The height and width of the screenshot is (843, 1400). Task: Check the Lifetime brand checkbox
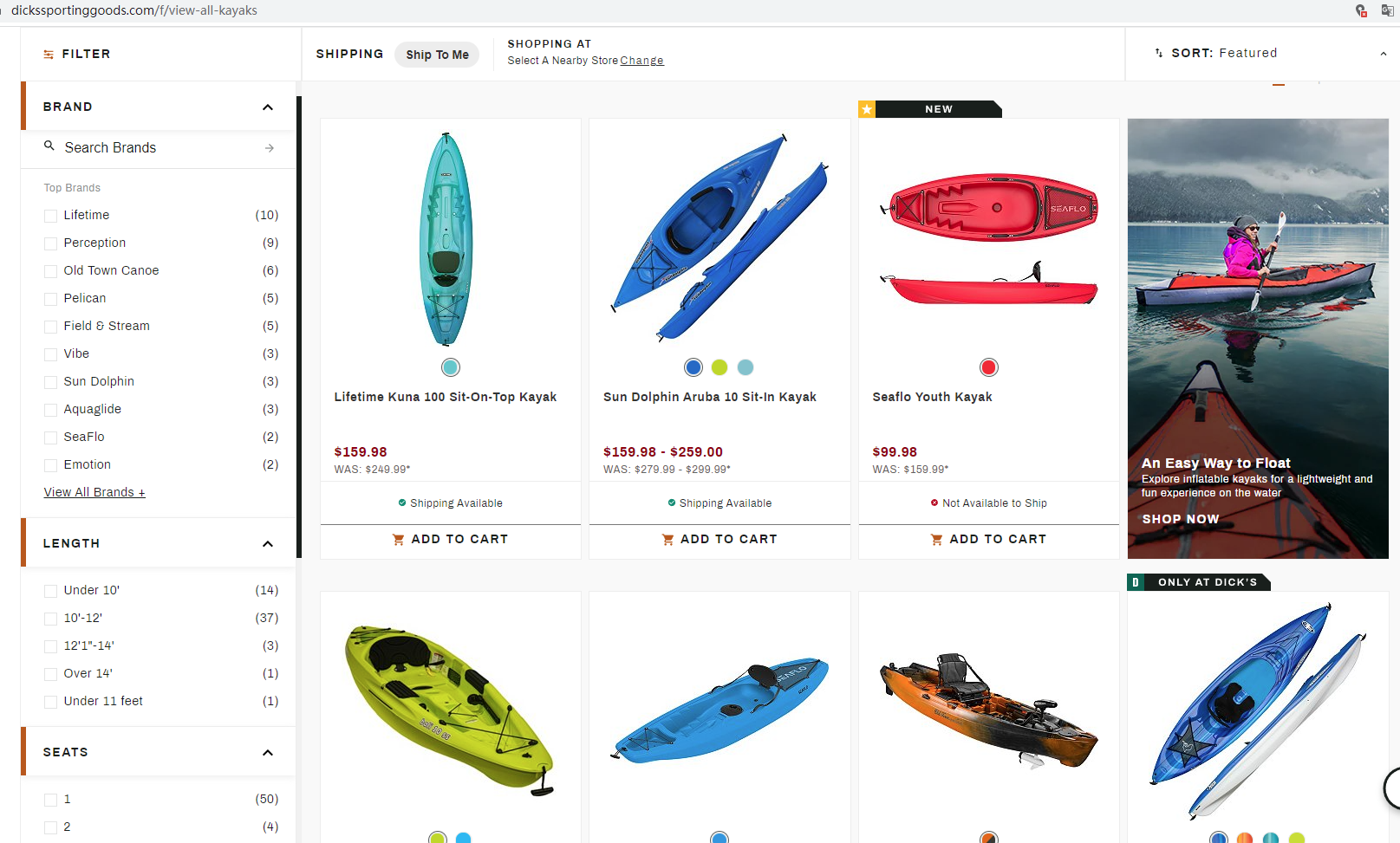(x=51, y=216)
